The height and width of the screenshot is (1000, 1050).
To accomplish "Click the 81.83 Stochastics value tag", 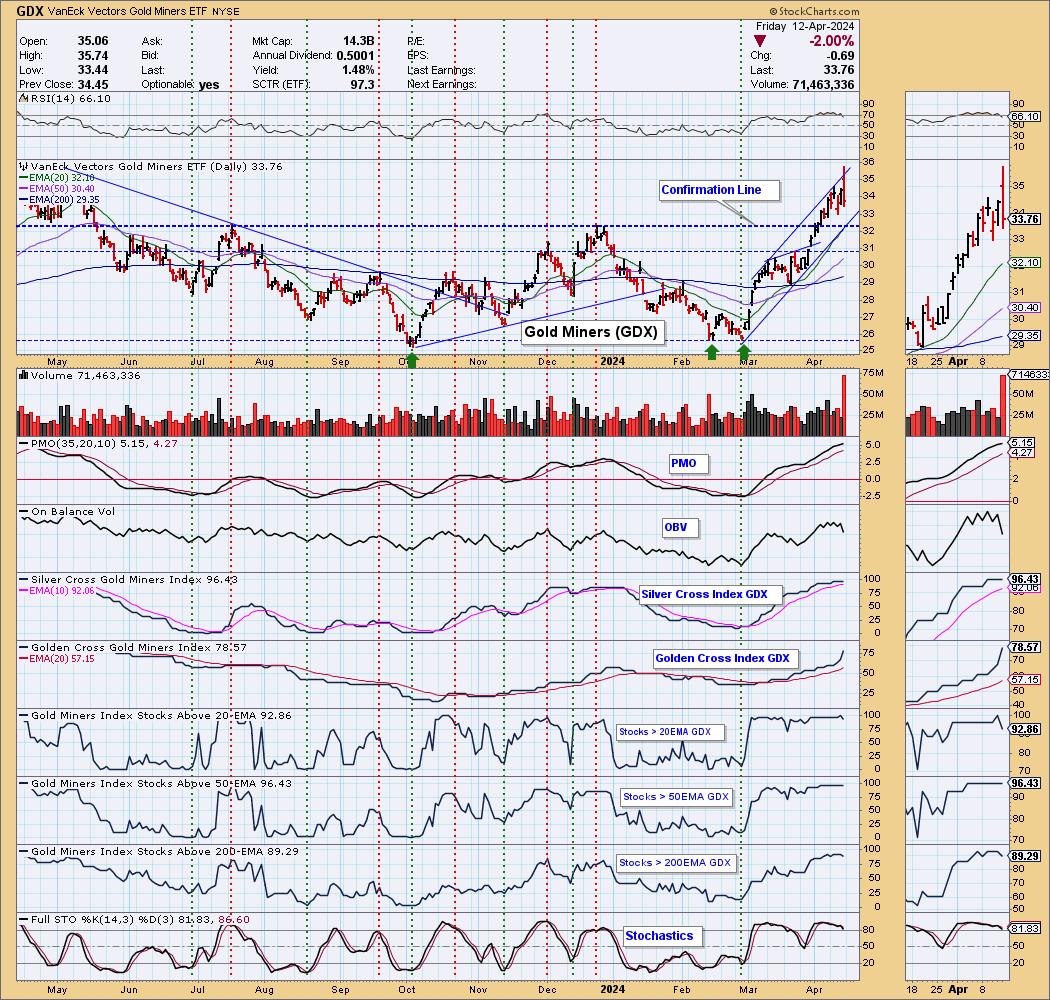I will (x=1025, y=928).
